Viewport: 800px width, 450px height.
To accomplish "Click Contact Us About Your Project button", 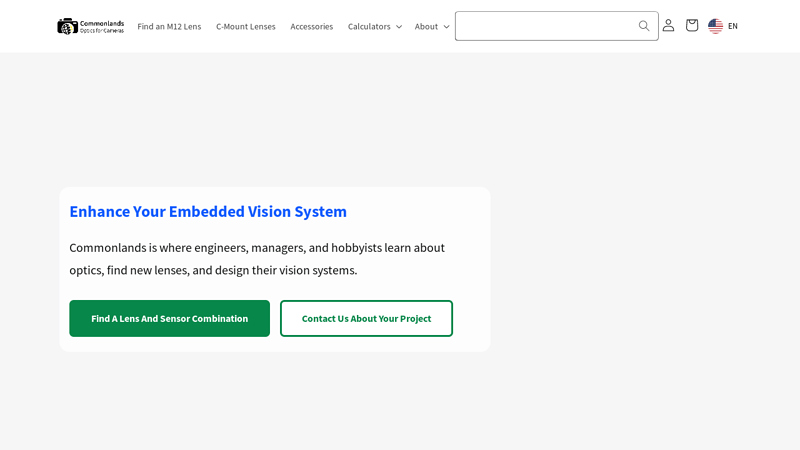I will (366, 318).
